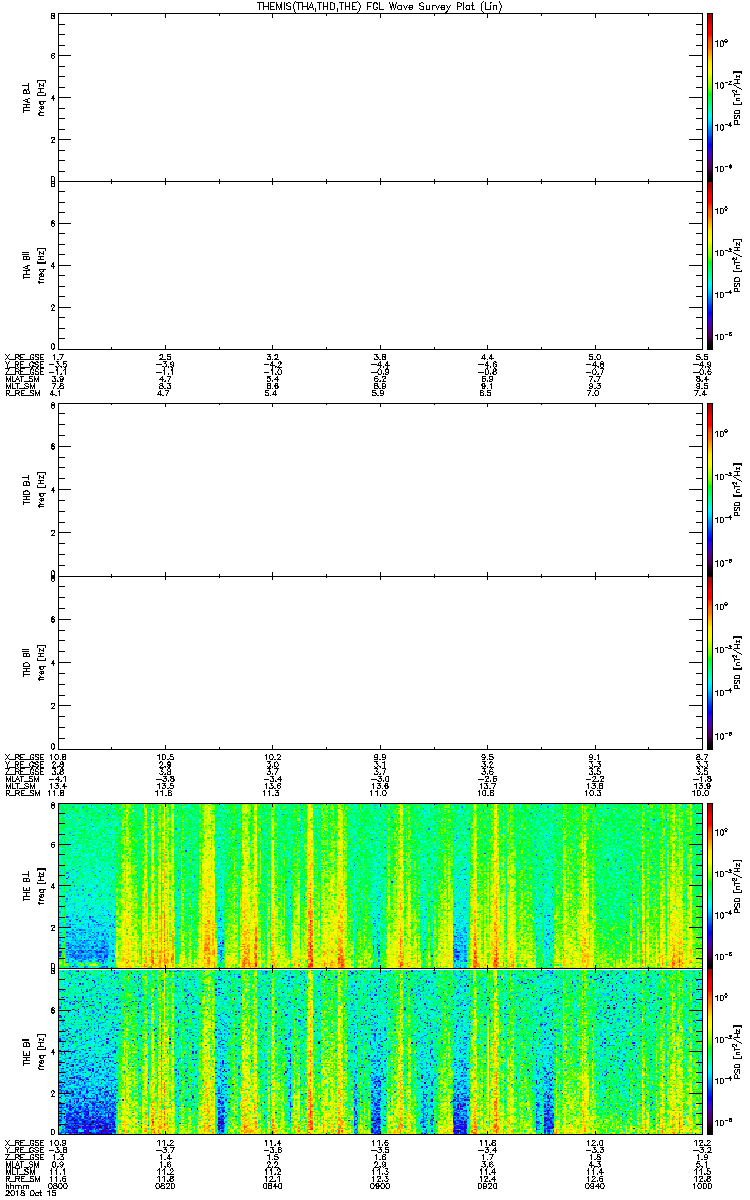Click the THE B perpendicular spectrogram
750x1200 pixels.
(x=378, y=884)
